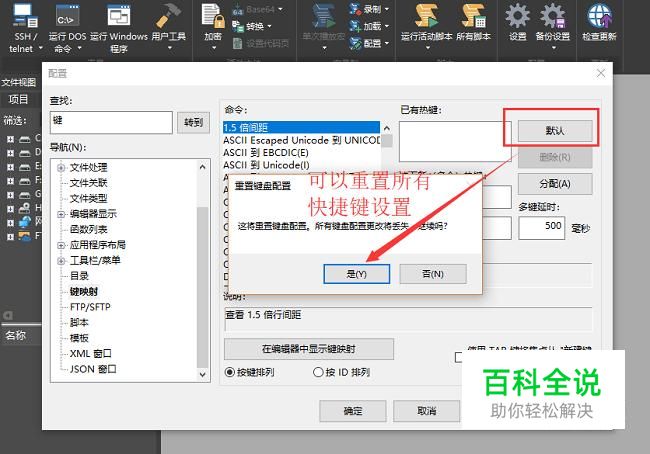Image resolution: width=650 pixels, height=454 pixels.
Task: Select the 按键排列 radio button
Action: 229,372
